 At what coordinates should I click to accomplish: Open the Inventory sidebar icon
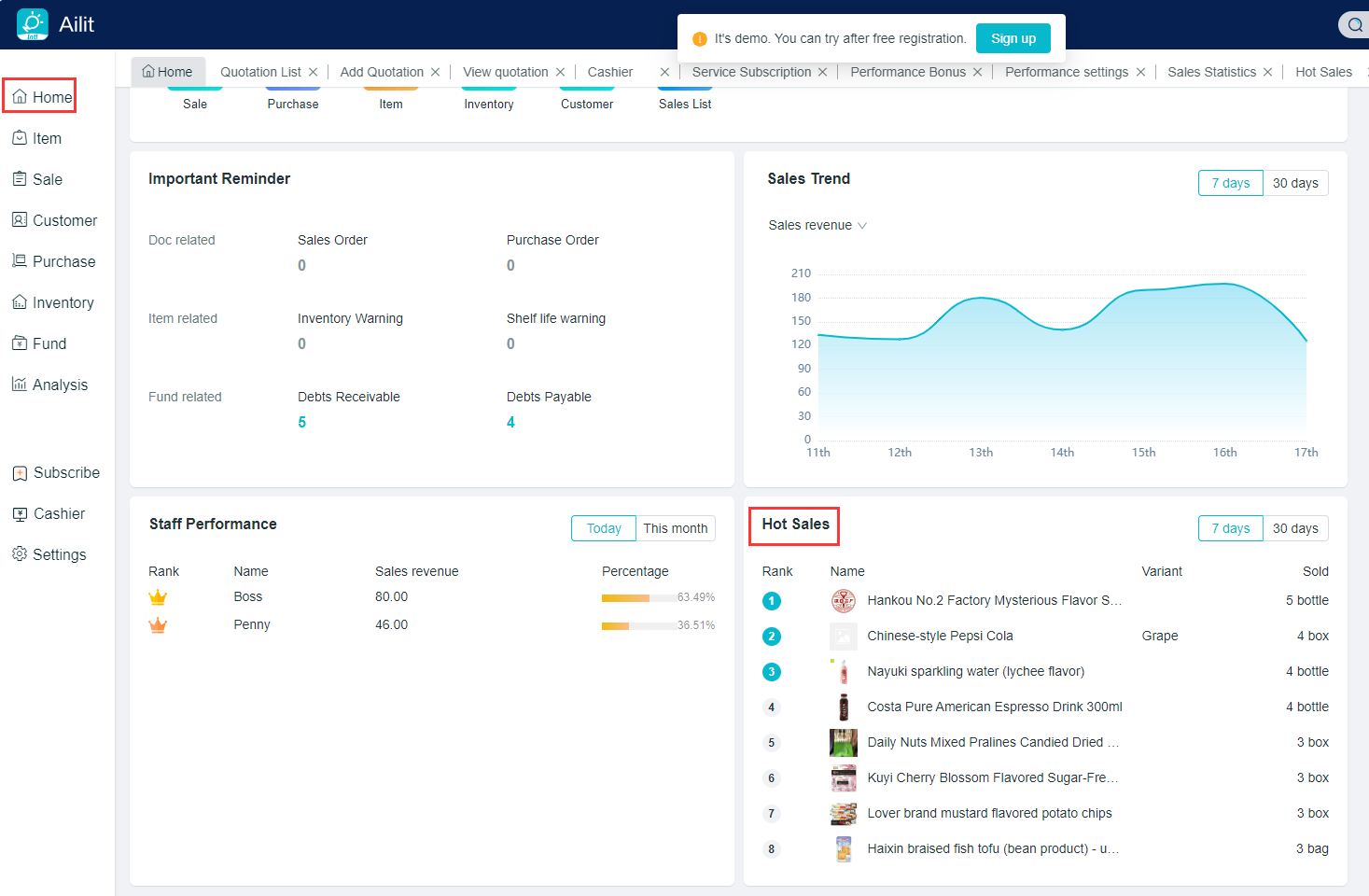[20, 302]
